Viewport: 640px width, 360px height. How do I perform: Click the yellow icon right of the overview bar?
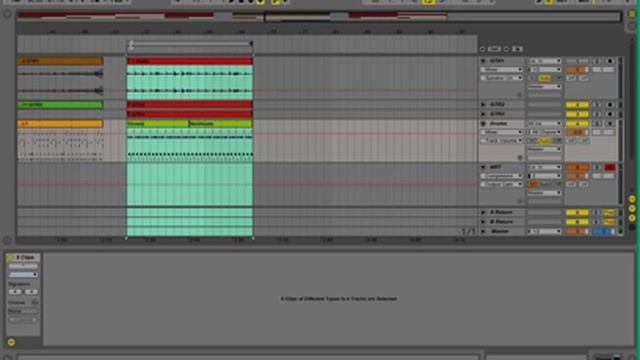[x=632, y=14]
